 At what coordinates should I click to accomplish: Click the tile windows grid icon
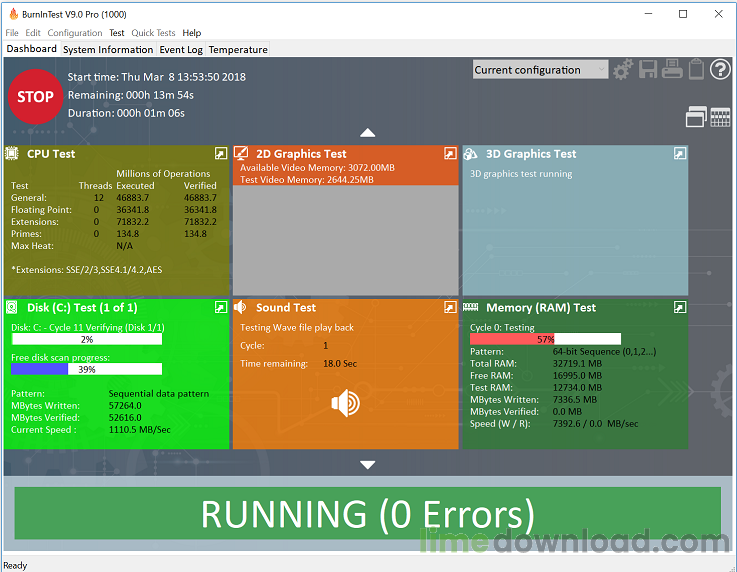coord(720,117)
